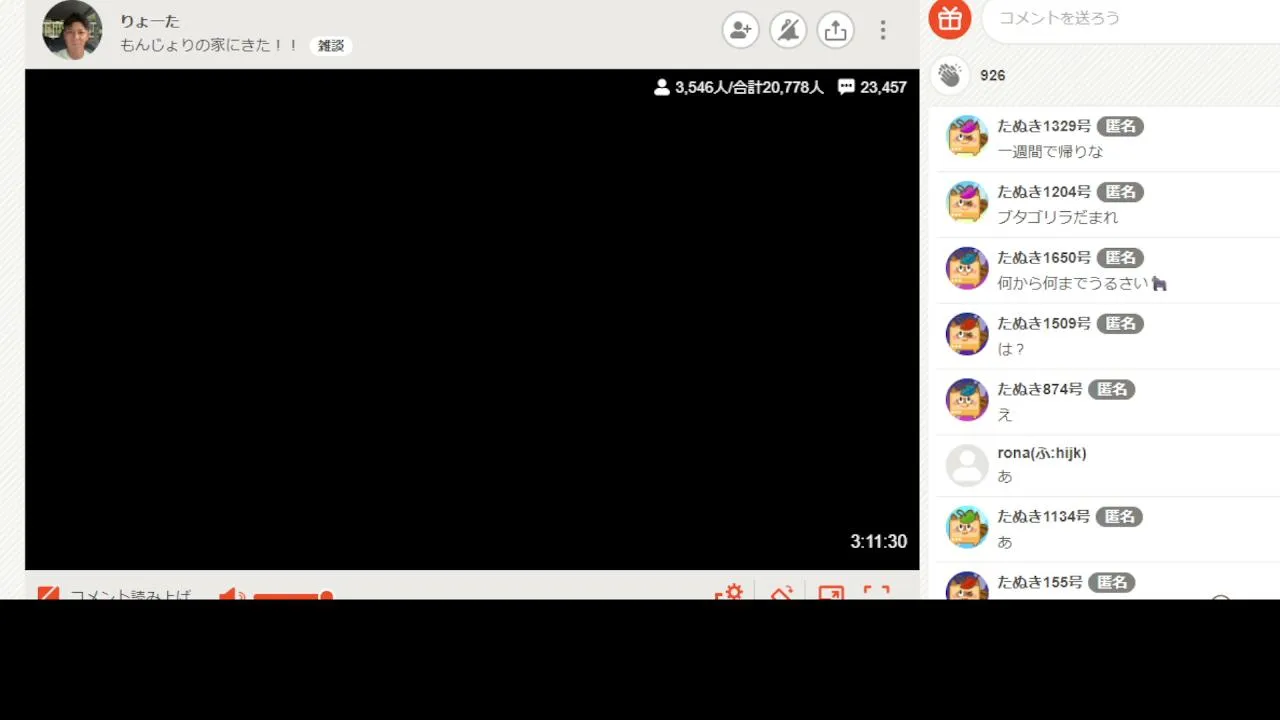Open streamer りょーた profile picture
Image resolution: width=1280 pixels, height=720 pixels.
(72, 30)
